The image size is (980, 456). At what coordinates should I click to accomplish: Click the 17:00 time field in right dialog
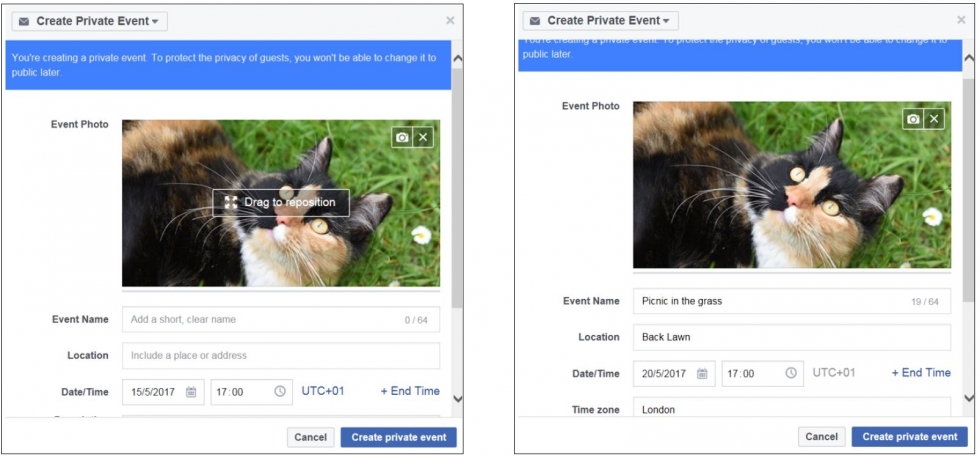(762, 374)
